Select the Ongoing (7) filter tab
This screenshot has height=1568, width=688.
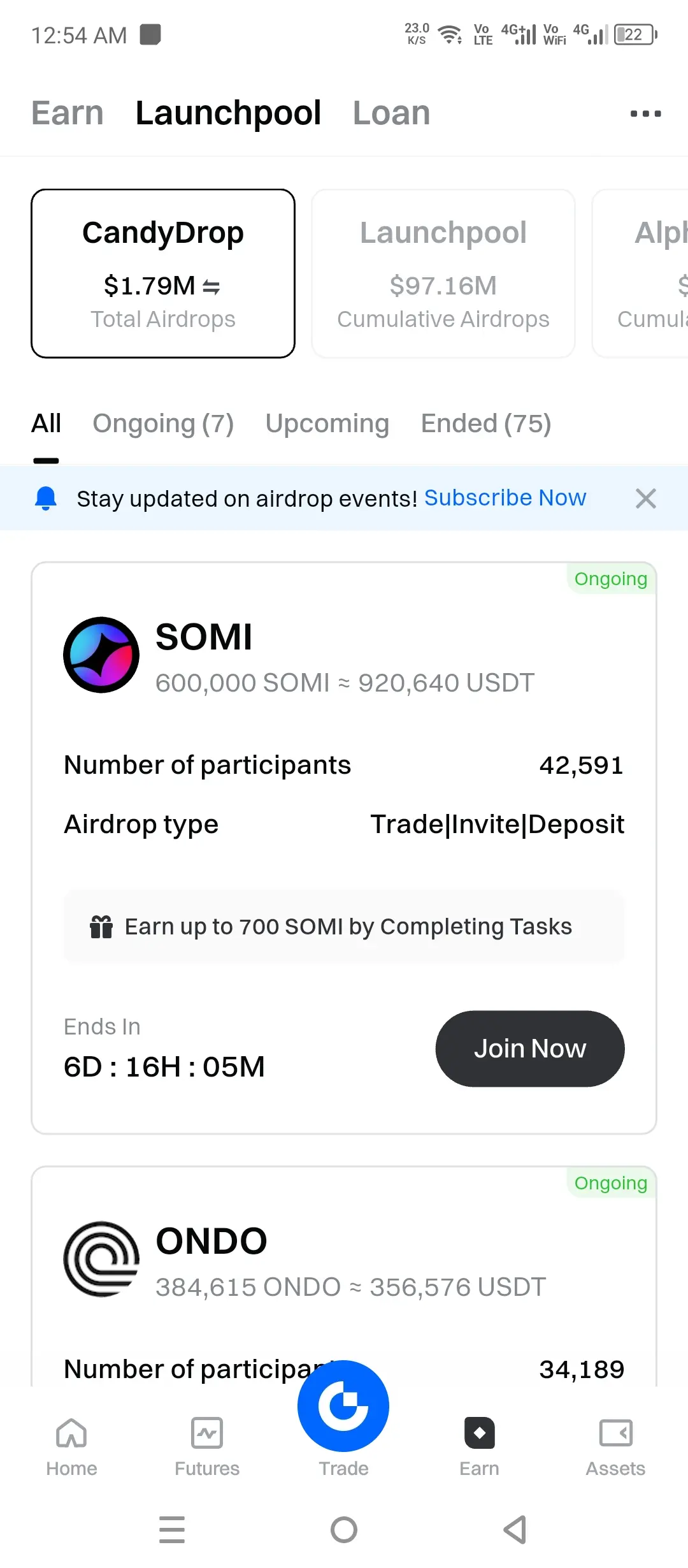coord(163,424)
